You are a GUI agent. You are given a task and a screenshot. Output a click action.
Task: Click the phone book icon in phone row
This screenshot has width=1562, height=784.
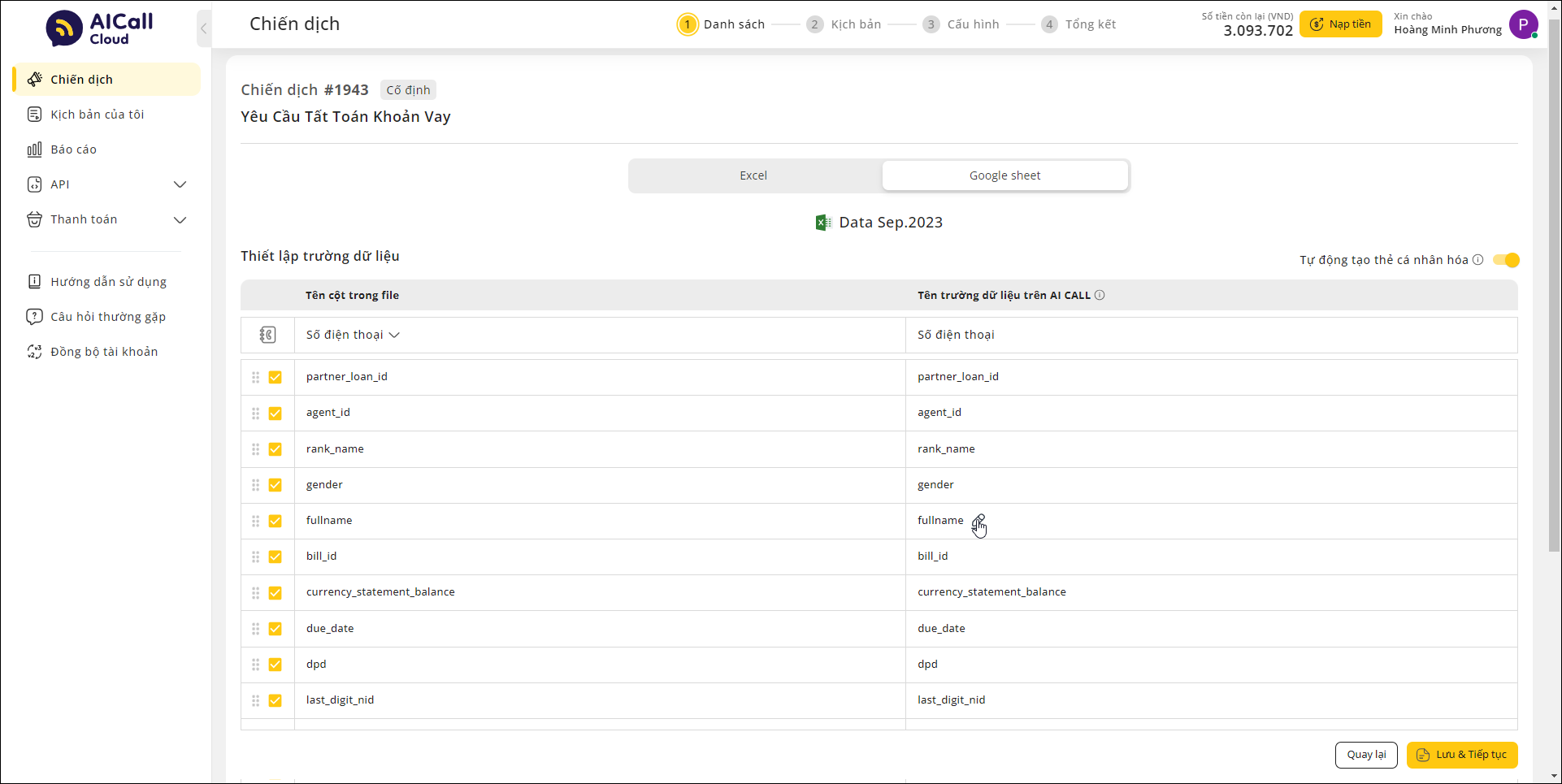tap(267, 335)
